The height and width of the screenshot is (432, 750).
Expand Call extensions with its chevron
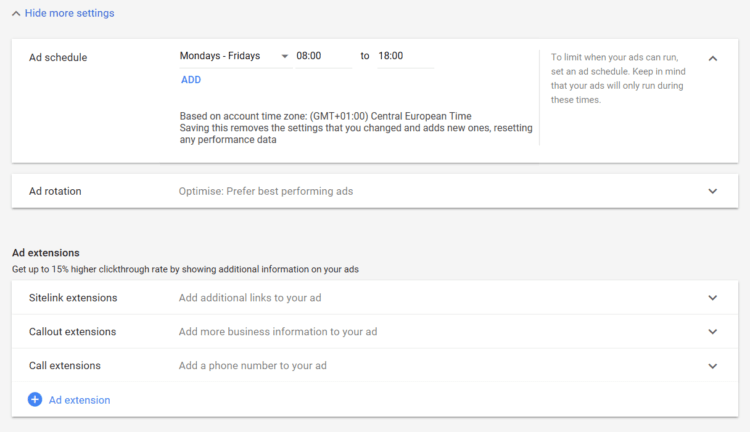pos(713,366)
